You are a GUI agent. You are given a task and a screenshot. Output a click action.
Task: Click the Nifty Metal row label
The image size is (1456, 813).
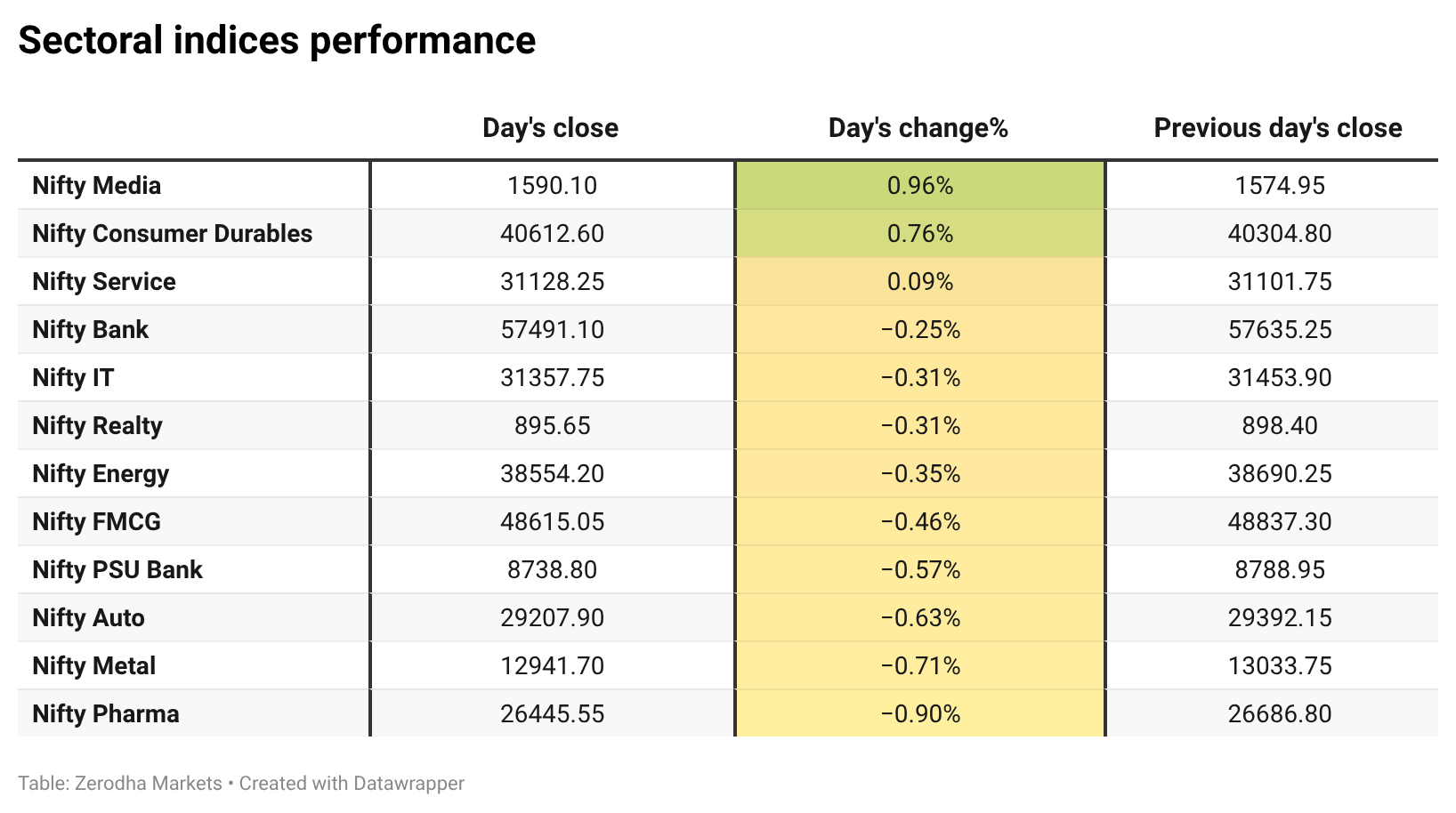pyautogui.click(x=94, y=665)
